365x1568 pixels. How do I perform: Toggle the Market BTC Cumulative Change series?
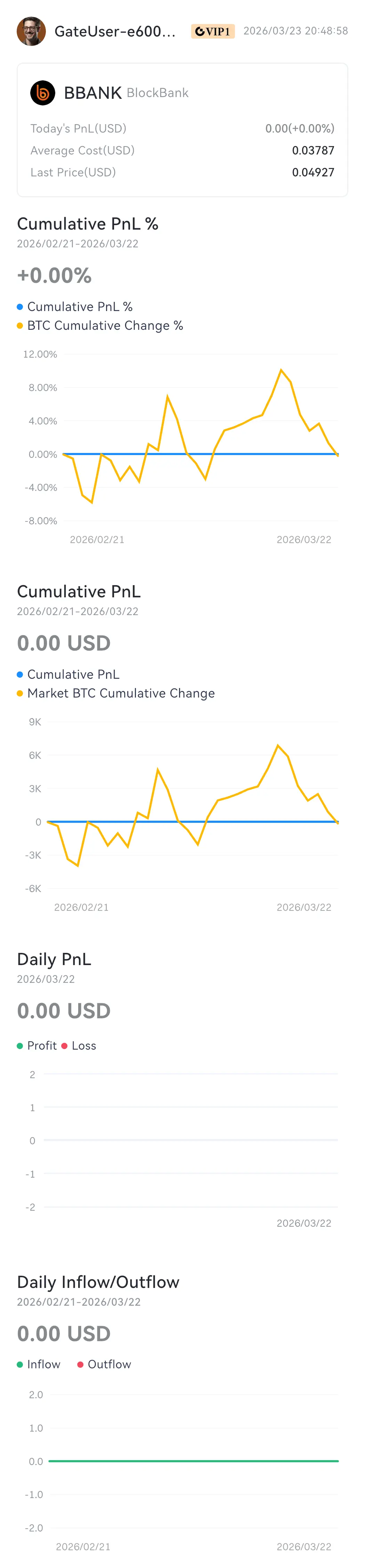[x=120, y=693]
